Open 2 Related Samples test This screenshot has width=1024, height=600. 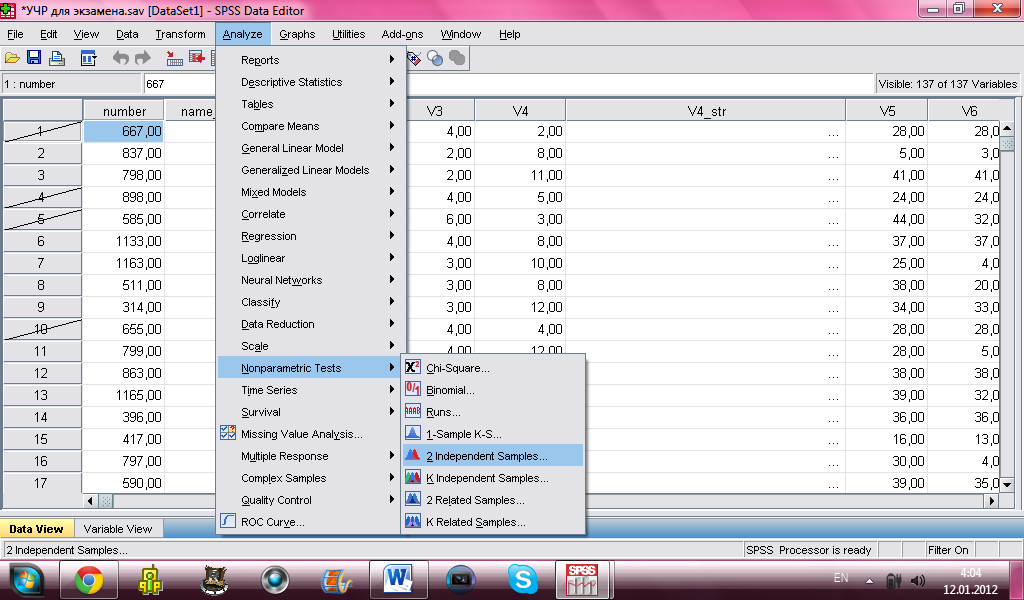click(493, 500)
